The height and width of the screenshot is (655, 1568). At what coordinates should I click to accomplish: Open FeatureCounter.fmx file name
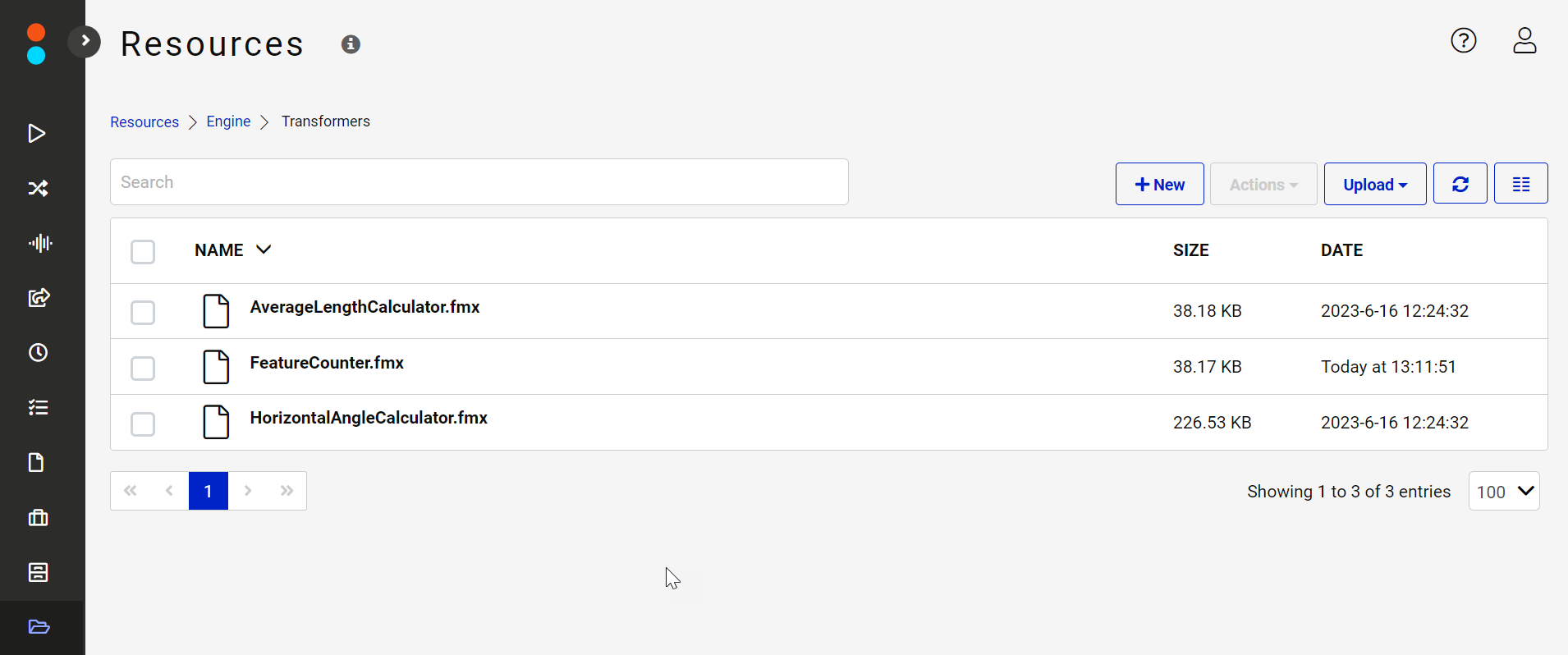pos(327,363)
